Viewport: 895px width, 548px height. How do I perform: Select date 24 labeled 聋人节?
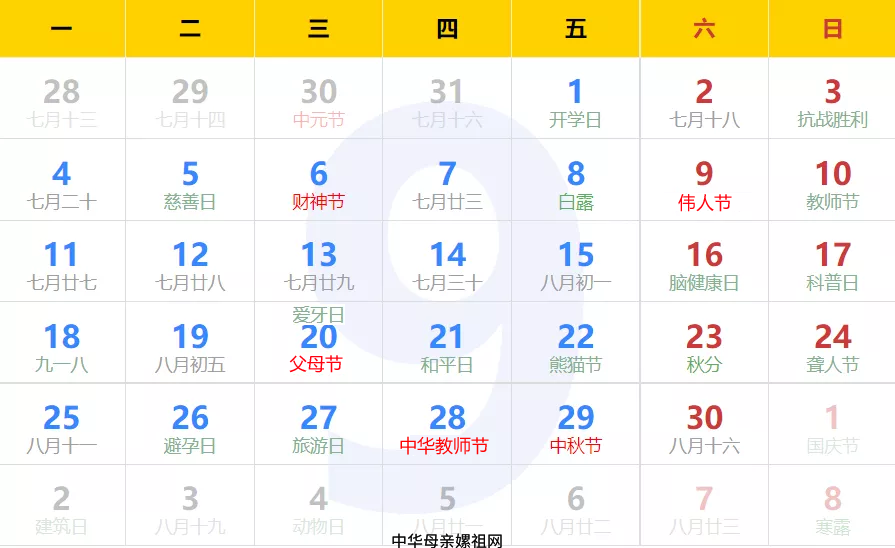pyautogui.click(x=832, y=342)
